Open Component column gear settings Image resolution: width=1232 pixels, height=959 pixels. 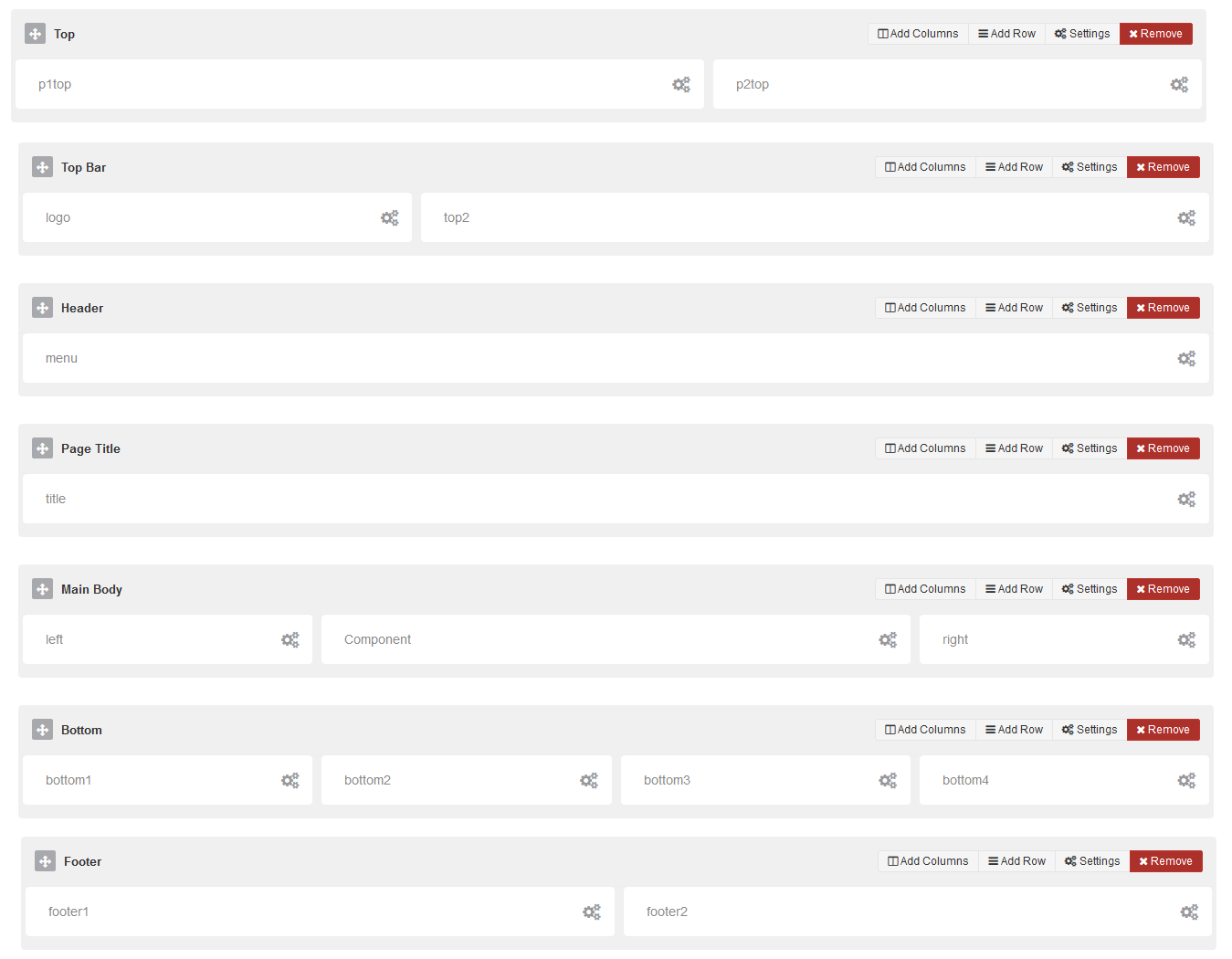tap(888, 639)
